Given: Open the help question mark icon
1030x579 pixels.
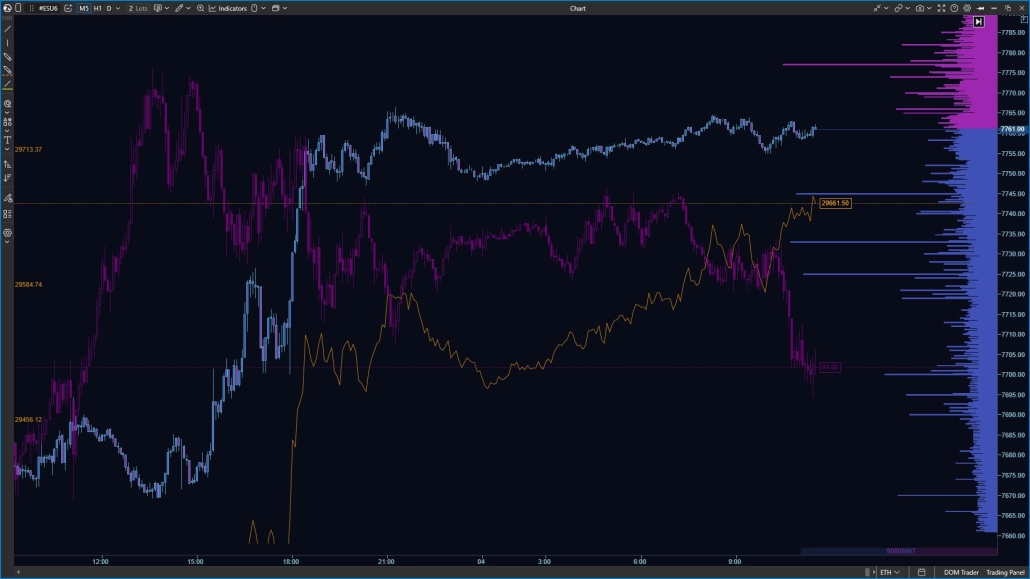Looking at the screenshot, I should click(954, 9).
